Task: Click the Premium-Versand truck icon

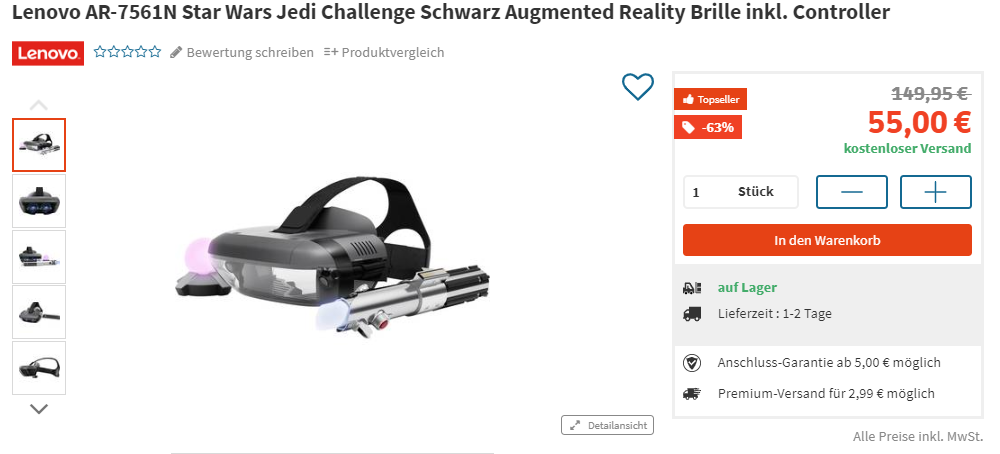Action: tap(691, 393)
